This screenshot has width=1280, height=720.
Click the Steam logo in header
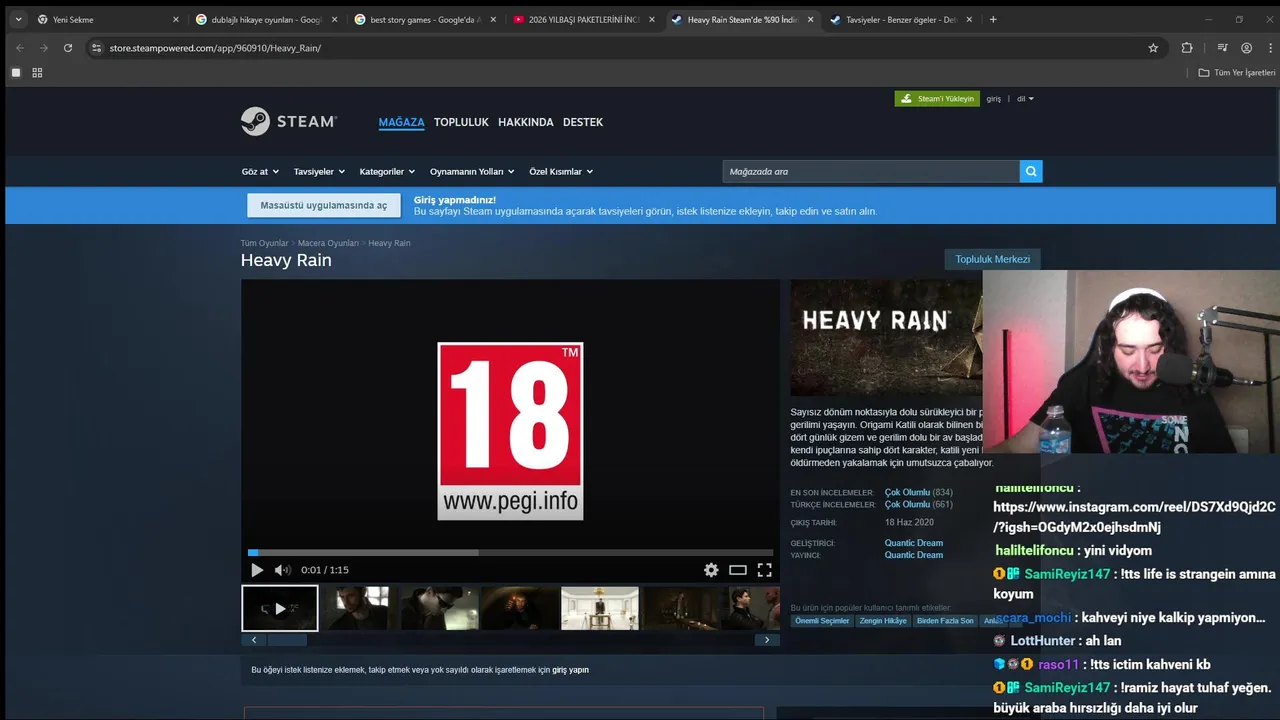[x=289, y=121]
